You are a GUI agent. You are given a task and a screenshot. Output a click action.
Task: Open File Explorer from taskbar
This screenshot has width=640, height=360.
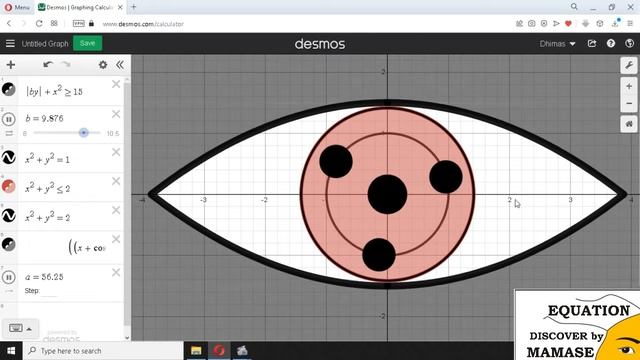coord(196,351)
